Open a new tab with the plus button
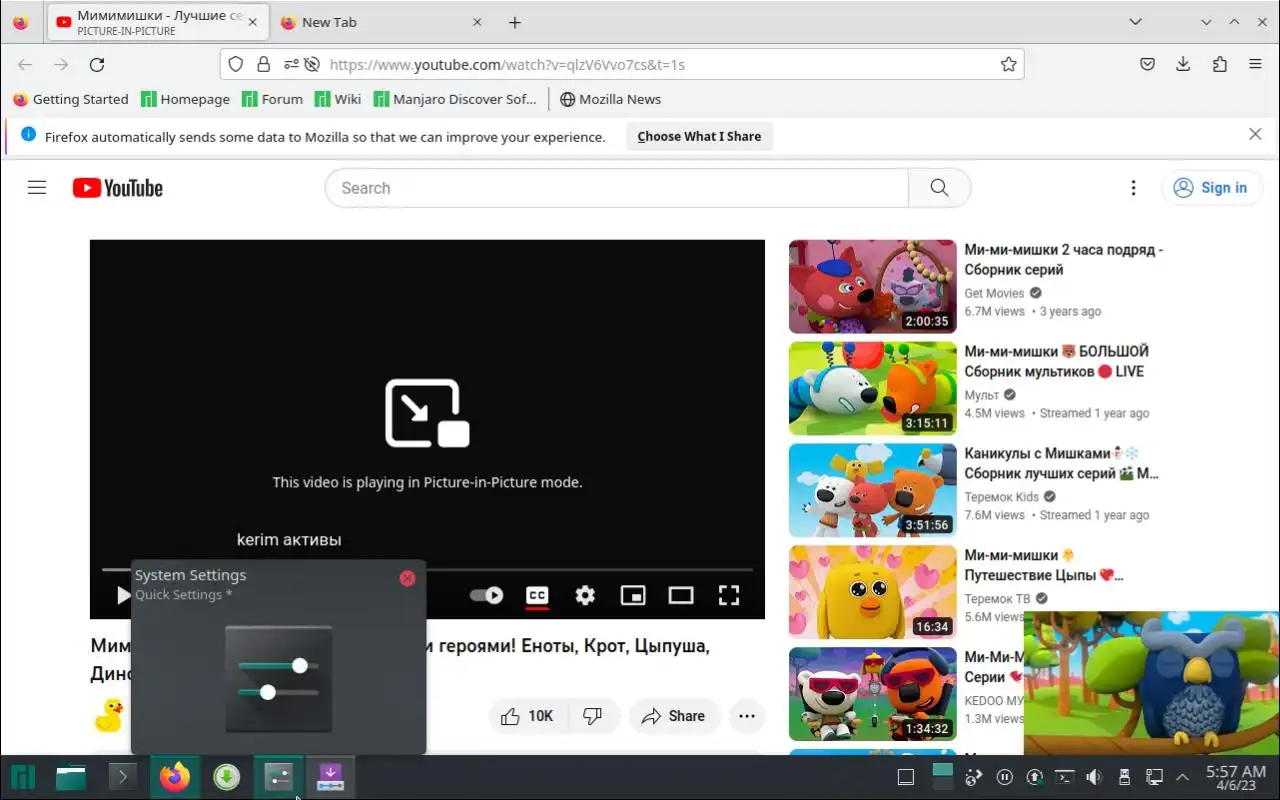1280x800 pixels. pos(515,22)
